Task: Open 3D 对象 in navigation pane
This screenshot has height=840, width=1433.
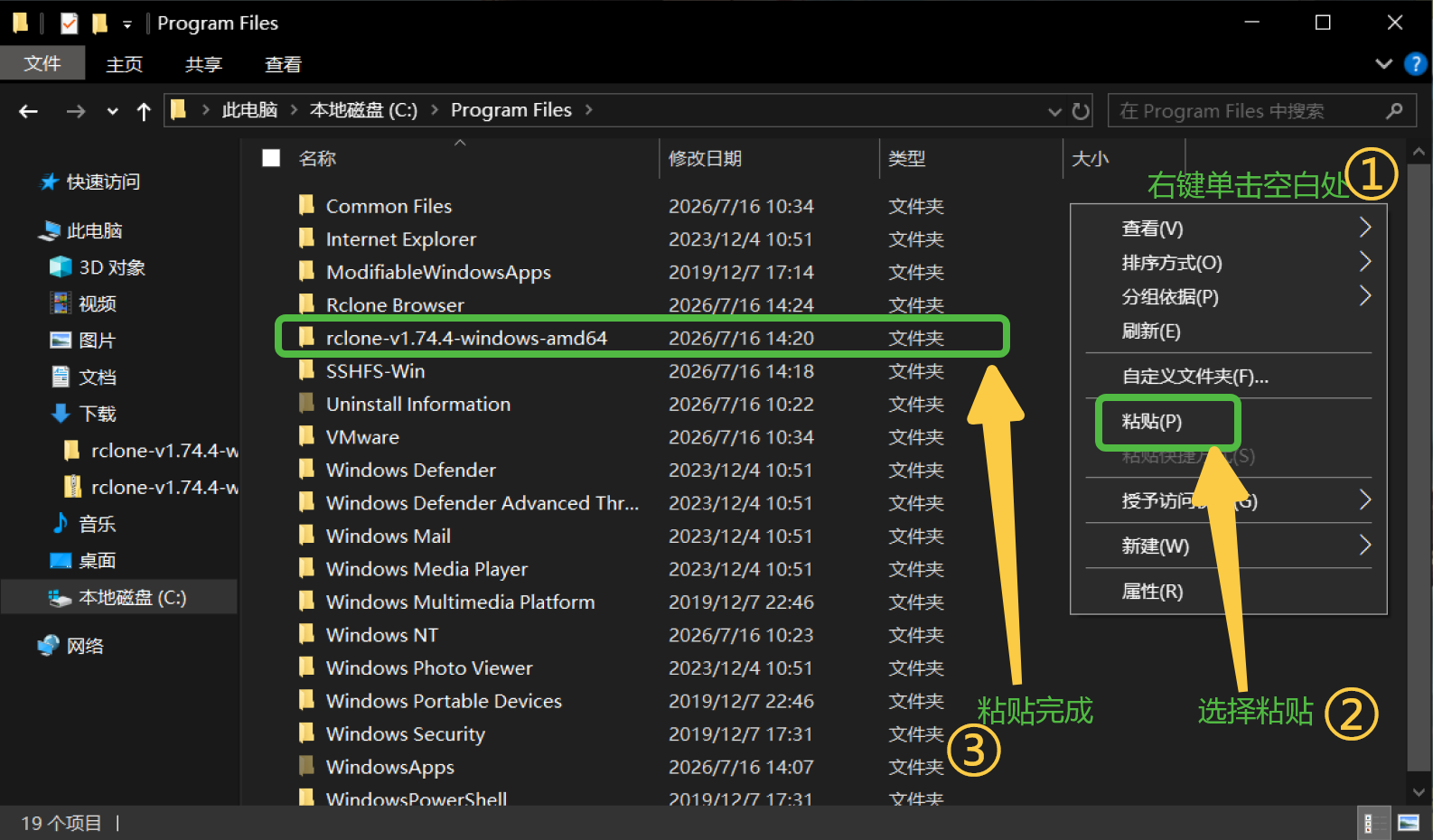Action: pos(98,267)
